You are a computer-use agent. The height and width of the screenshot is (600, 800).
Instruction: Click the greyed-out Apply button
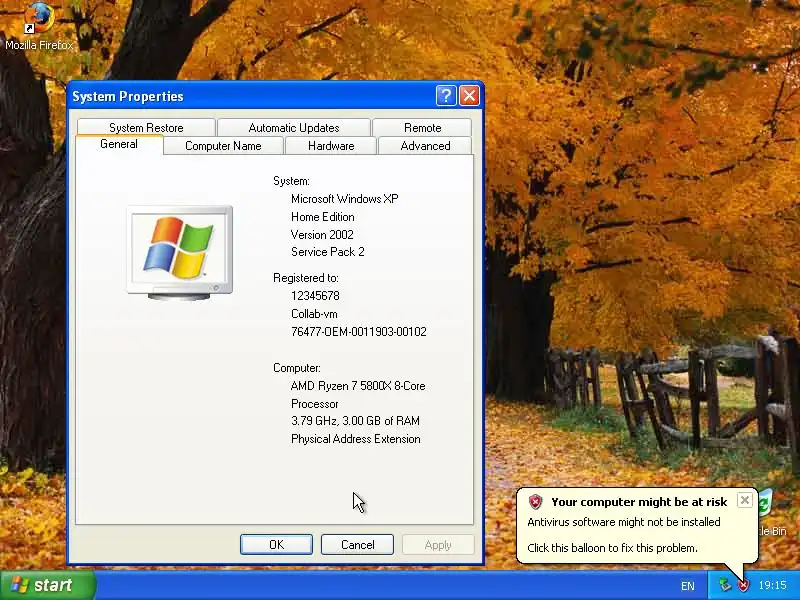pyautogui.click(x=438, y=544)
